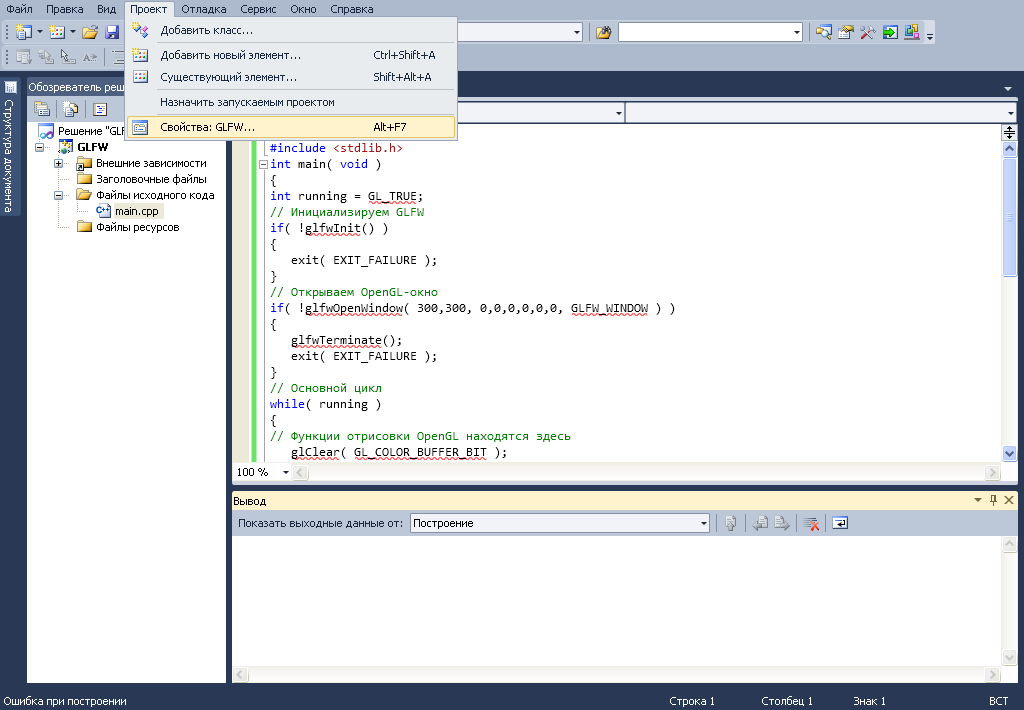This screenshot has width=1024, height=710.
Task: Click the Save (floppy disk) toolbar icon
Action: coord(112,32)
